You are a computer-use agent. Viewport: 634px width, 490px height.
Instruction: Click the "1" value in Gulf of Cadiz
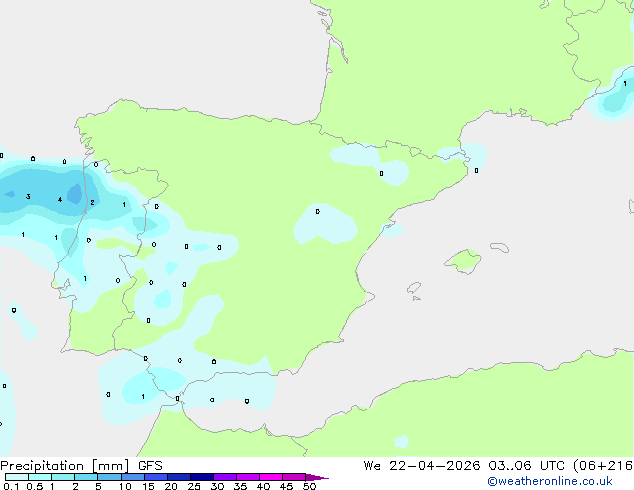pos(143,397)
